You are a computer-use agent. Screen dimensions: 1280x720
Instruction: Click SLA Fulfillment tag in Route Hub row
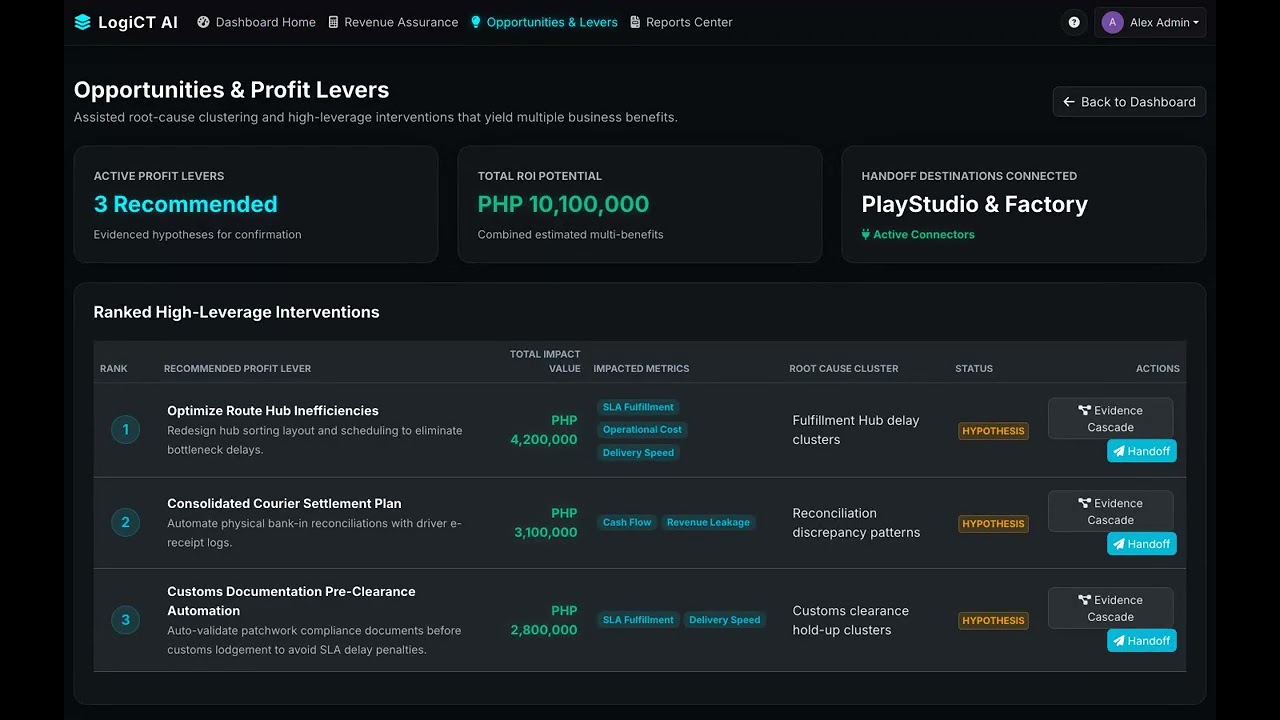[x=638, y=407]
